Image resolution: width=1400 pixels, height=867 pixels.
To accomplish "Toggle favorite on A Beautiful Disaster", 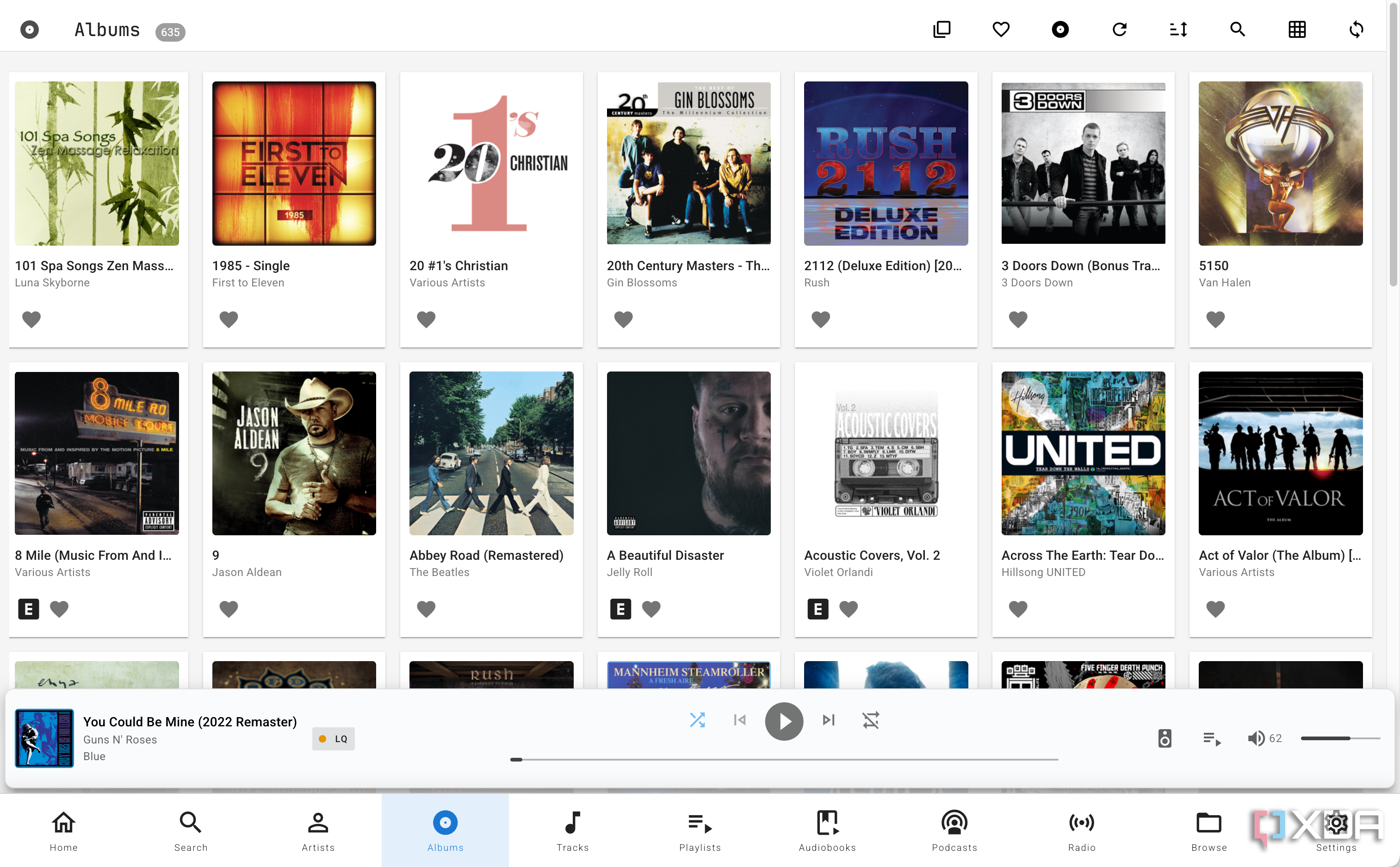I will coord(651,608).
